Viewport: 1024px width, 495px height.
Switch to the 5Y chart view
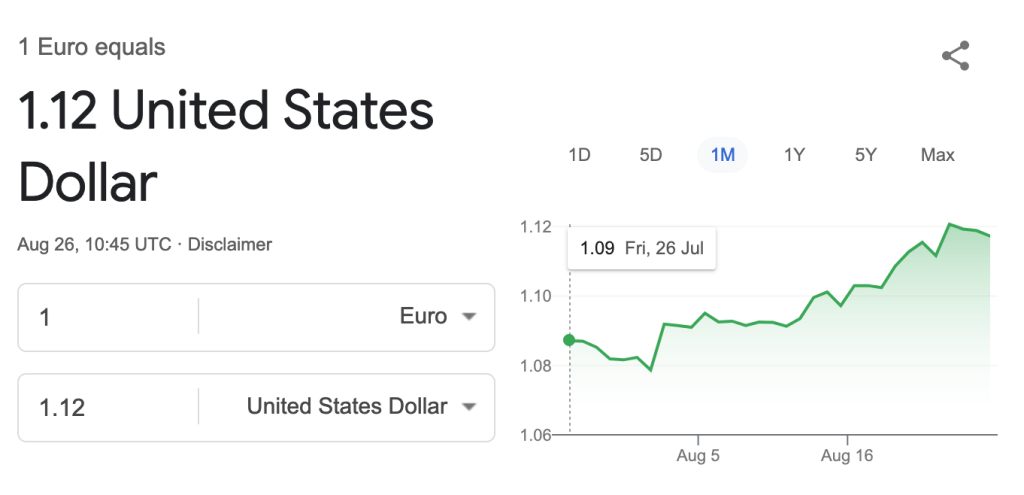tap(866, 155)
